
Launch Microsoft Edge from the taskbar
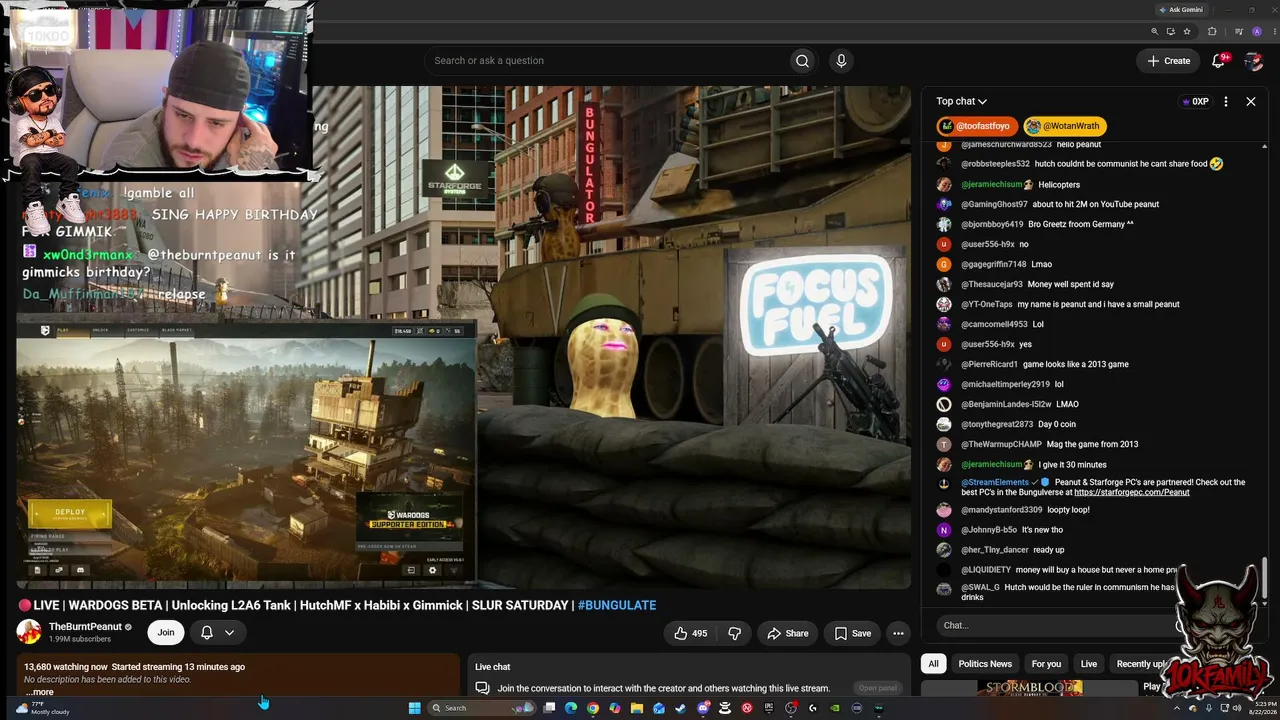tap(571, 708)
